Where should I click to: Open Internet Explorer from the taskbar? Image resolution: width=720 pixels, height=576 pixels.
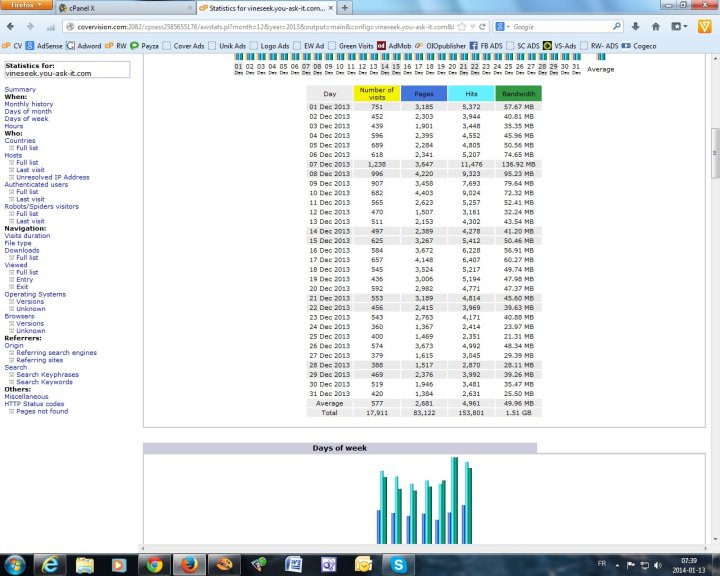(49, 564)
